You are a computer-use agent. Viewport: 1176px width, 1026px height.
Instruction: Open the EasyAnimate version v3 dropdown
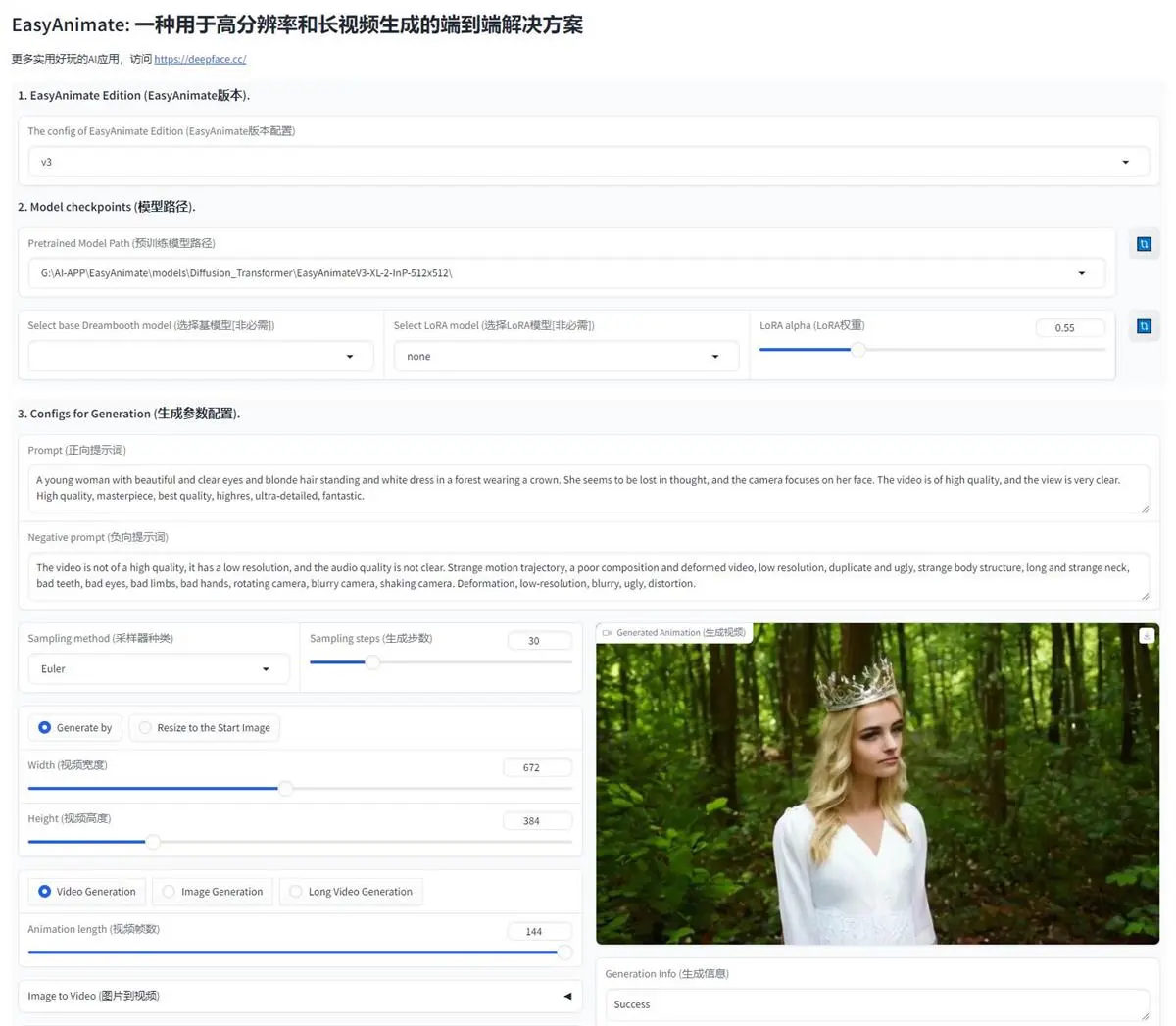588,162
